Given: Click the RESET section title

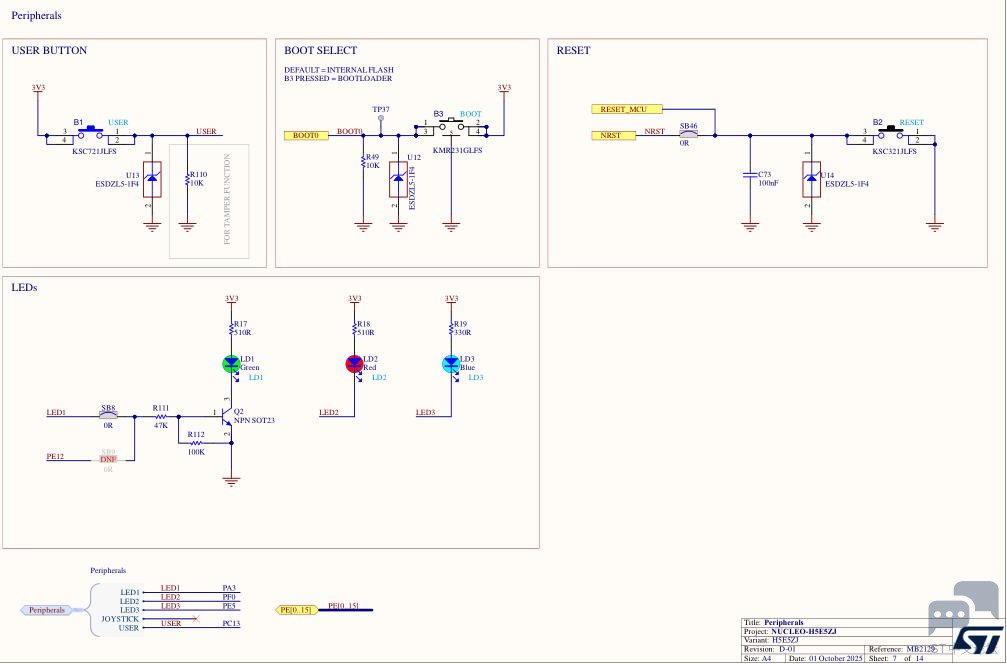Looking at the screenshot, I should click(x=574, y=51).
